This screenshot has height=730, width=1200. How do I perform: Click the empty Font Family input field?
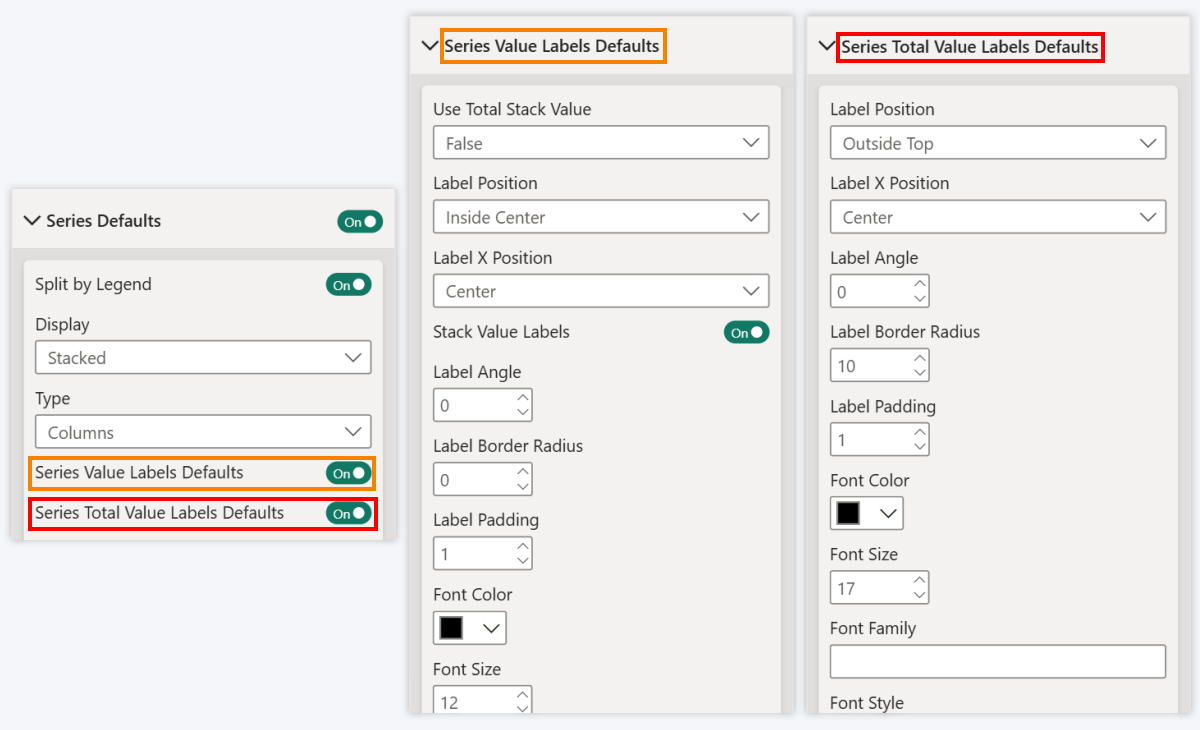pos(997,662)
